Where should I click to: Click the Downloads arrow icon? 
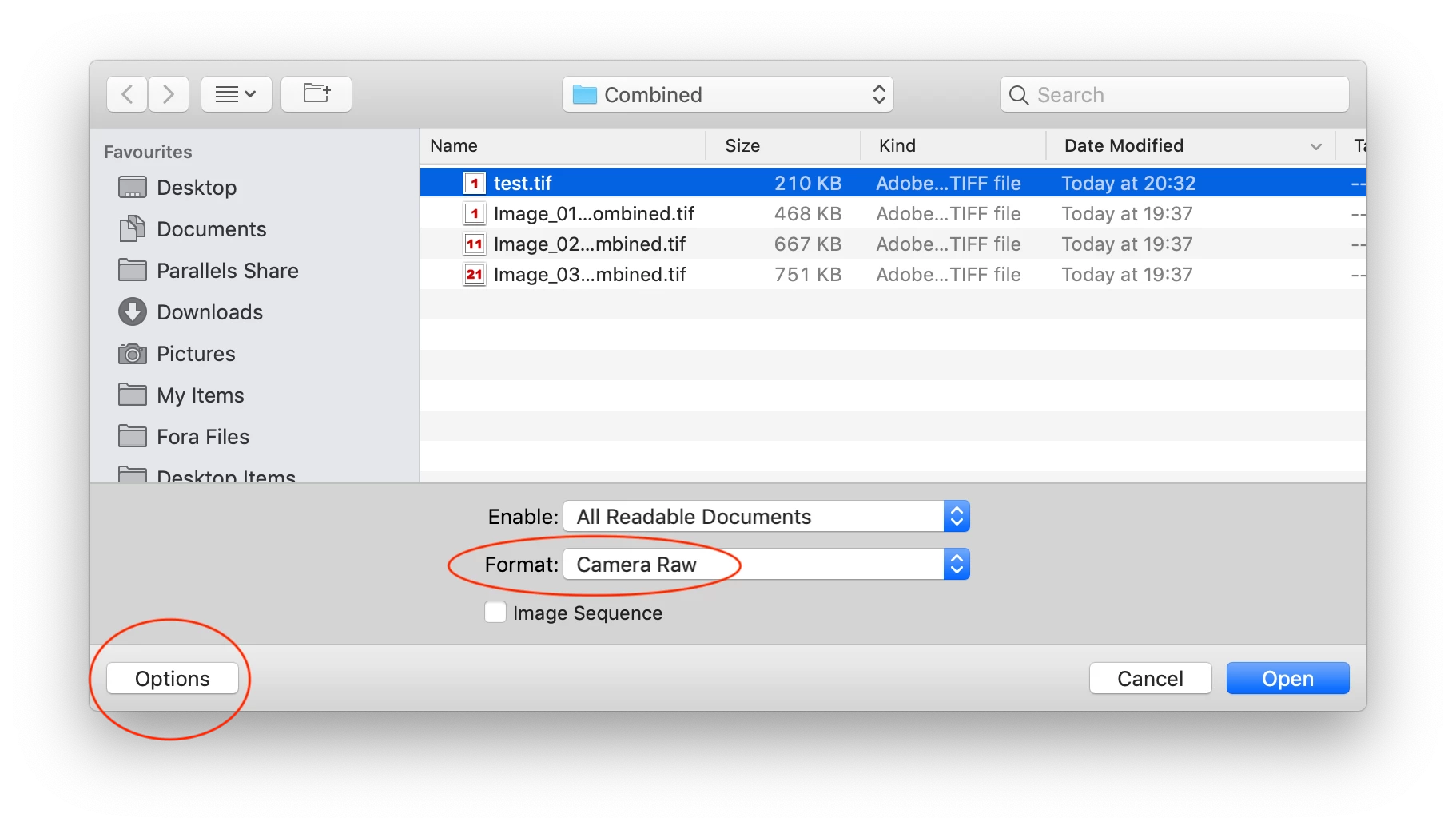click(x=133, y=312)
